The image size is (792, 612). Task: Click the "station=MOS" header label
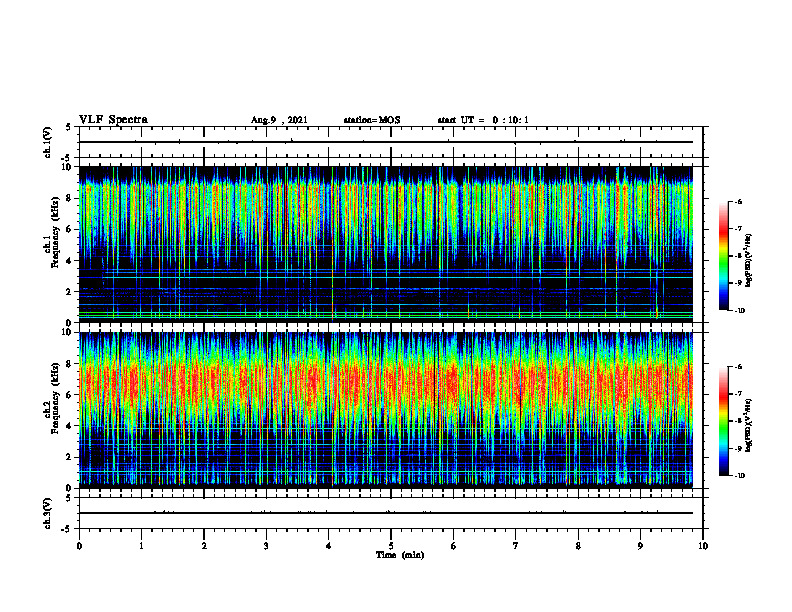tap(372, 120)
